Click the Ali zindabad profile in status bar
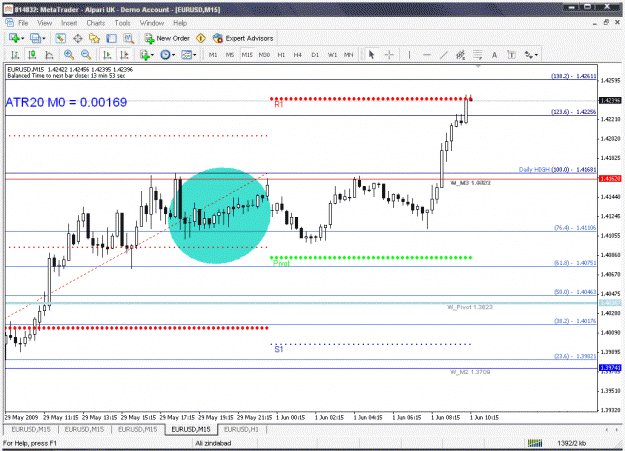The image size is (625, 451). pos(213,443)
